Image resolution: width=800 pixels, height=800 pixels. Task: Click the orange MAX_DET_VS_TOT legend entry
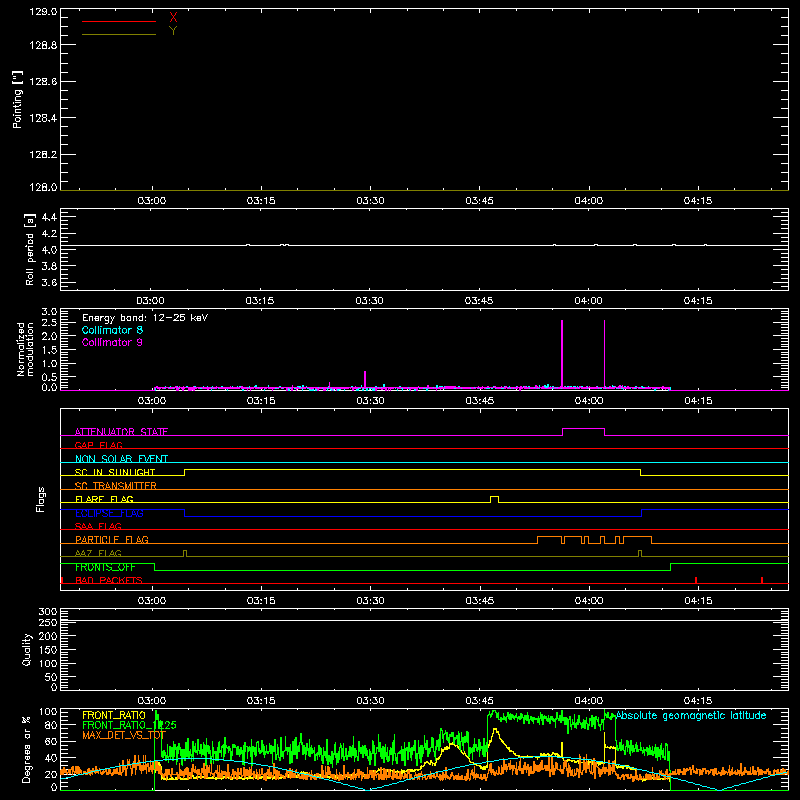[x=124, y=736]
